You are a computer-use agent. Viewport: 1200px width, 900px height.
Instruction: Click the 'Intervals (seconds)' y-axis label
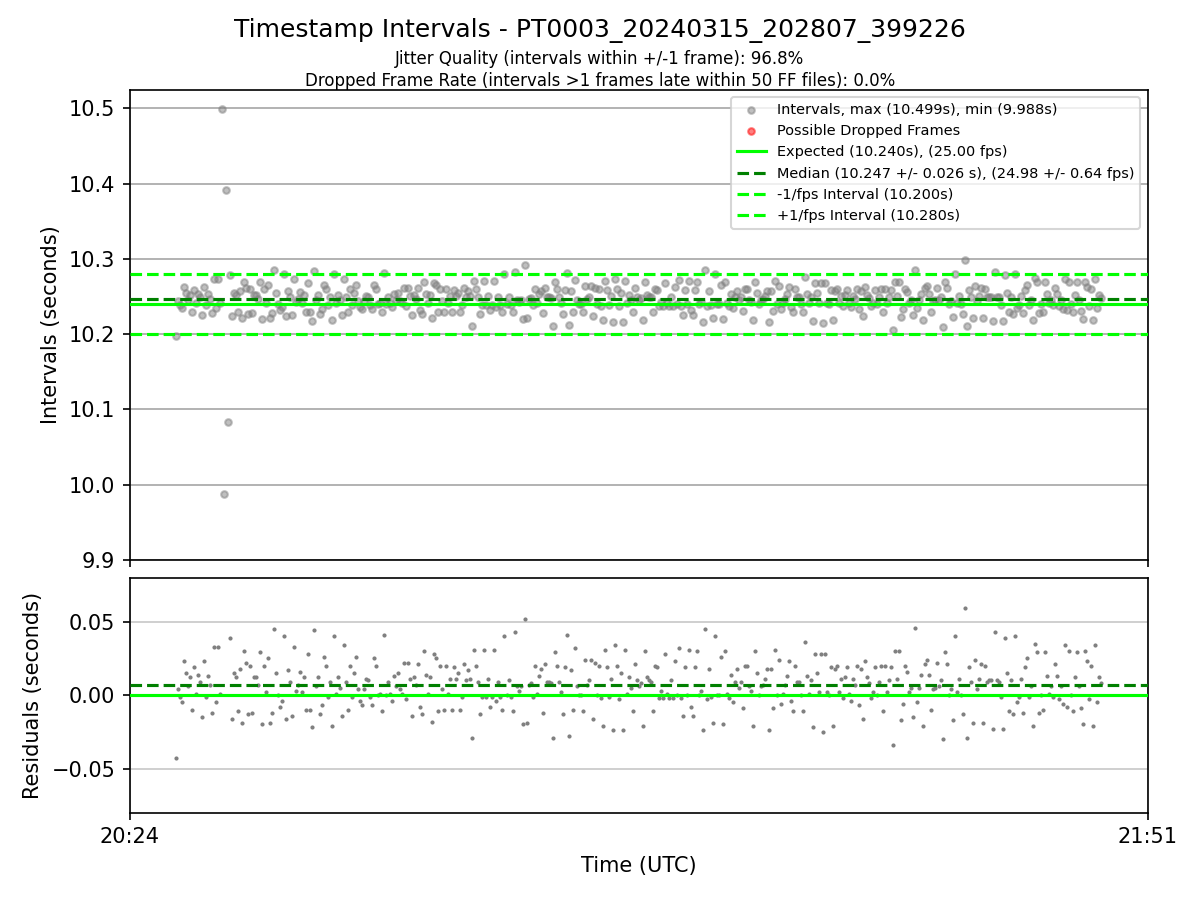(50, 325)
